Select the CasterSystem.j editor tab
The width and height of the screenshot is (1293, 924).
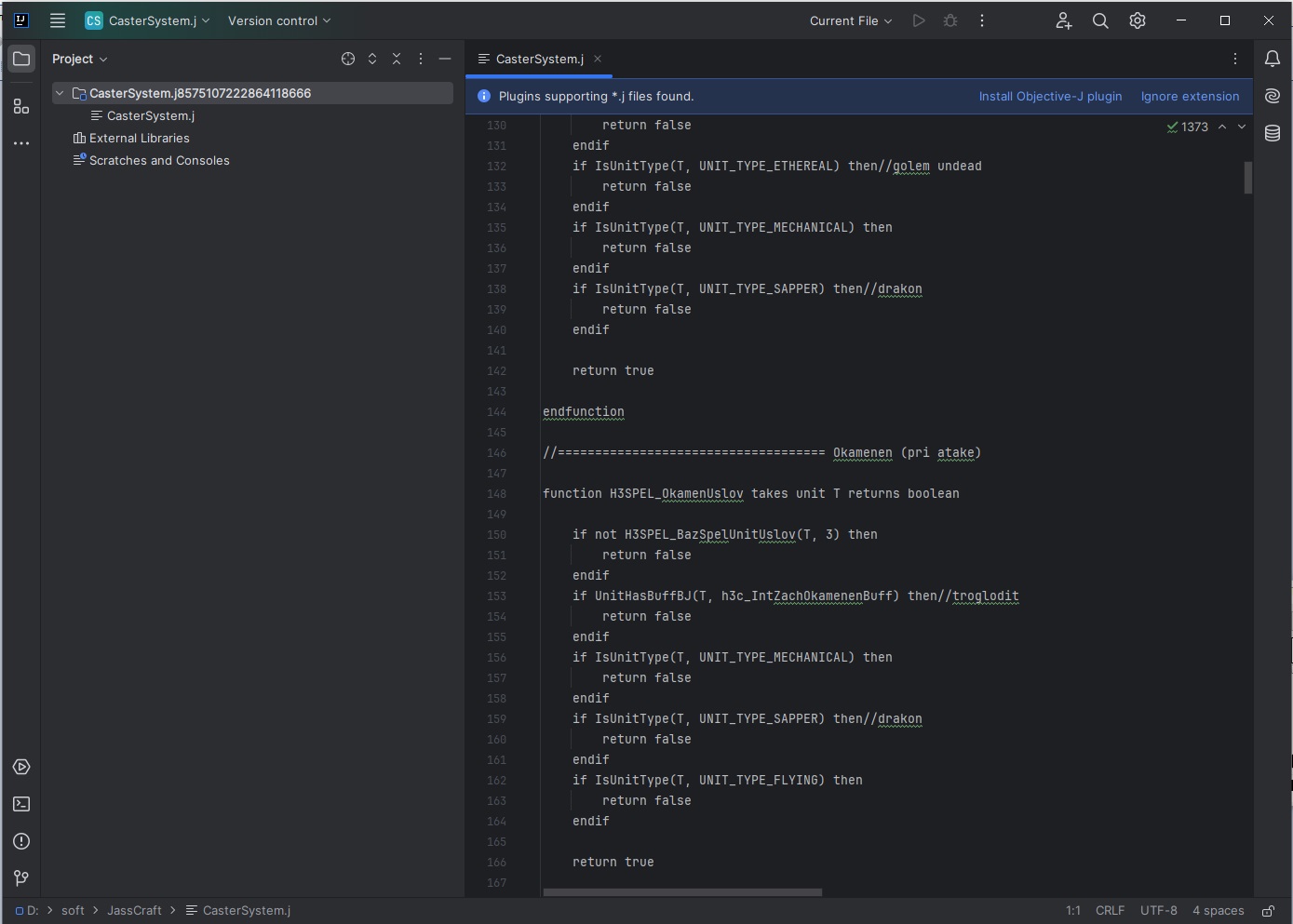pyautogui.click(x=539, y=59)
